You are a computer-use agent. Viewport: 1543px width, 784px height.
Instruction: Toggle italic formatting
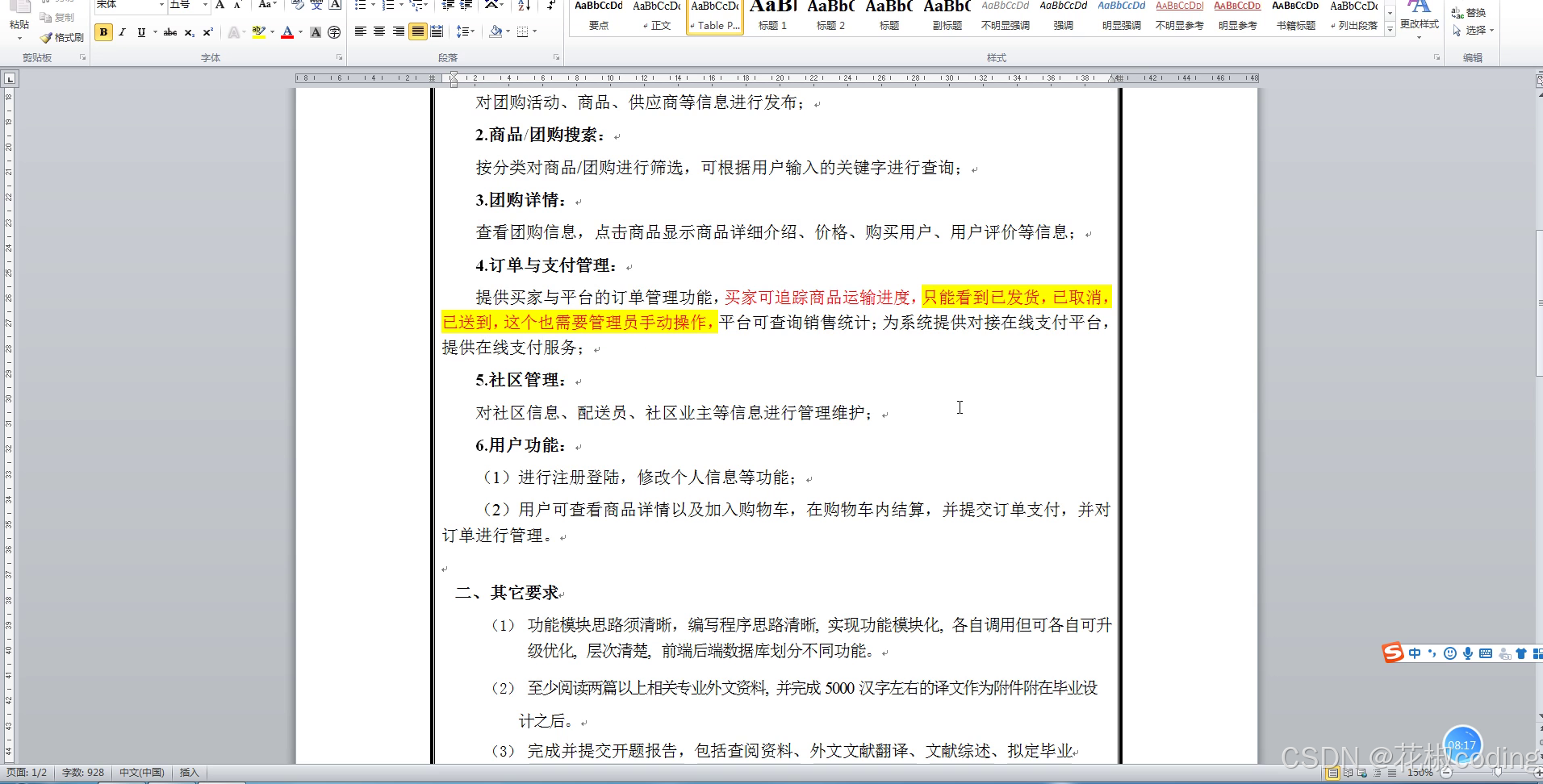[x=122, y=32]
